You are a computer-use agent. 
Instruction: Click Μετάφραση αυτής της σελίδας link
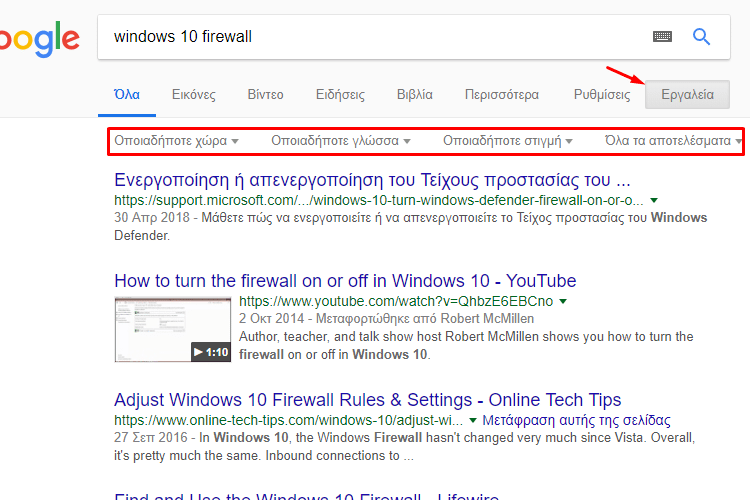[576, 420]
